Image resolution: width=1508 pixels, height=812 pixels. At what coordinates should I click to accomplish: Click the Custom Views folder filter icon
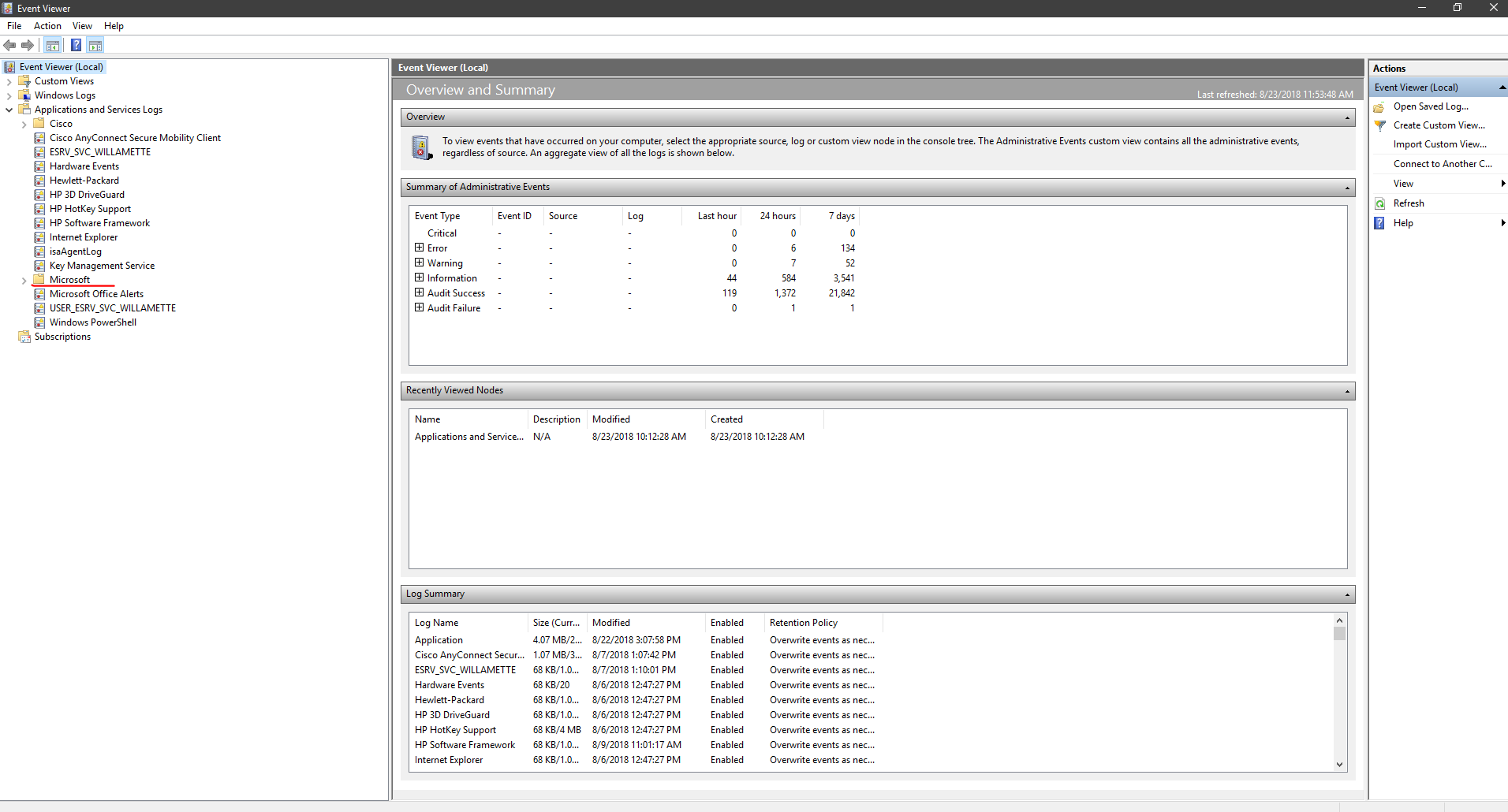click(24, 81)
